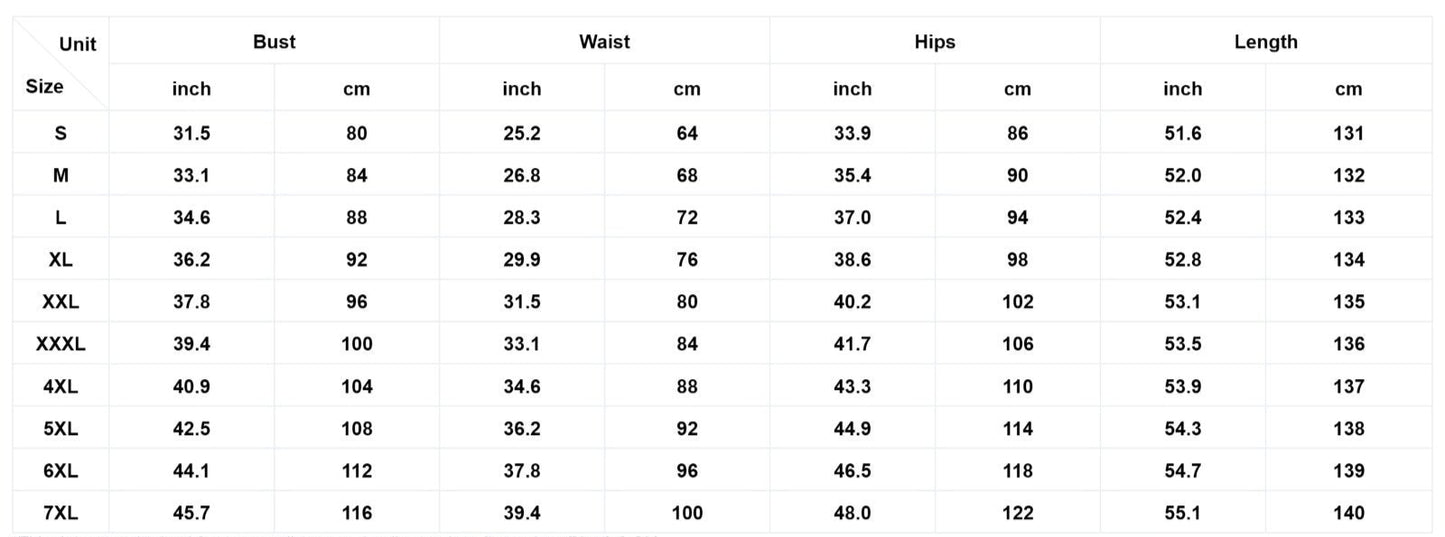Viewport: 1445px width, 537px height.
Task: Select the Waist column header
Action: click(x=604, y=42)
